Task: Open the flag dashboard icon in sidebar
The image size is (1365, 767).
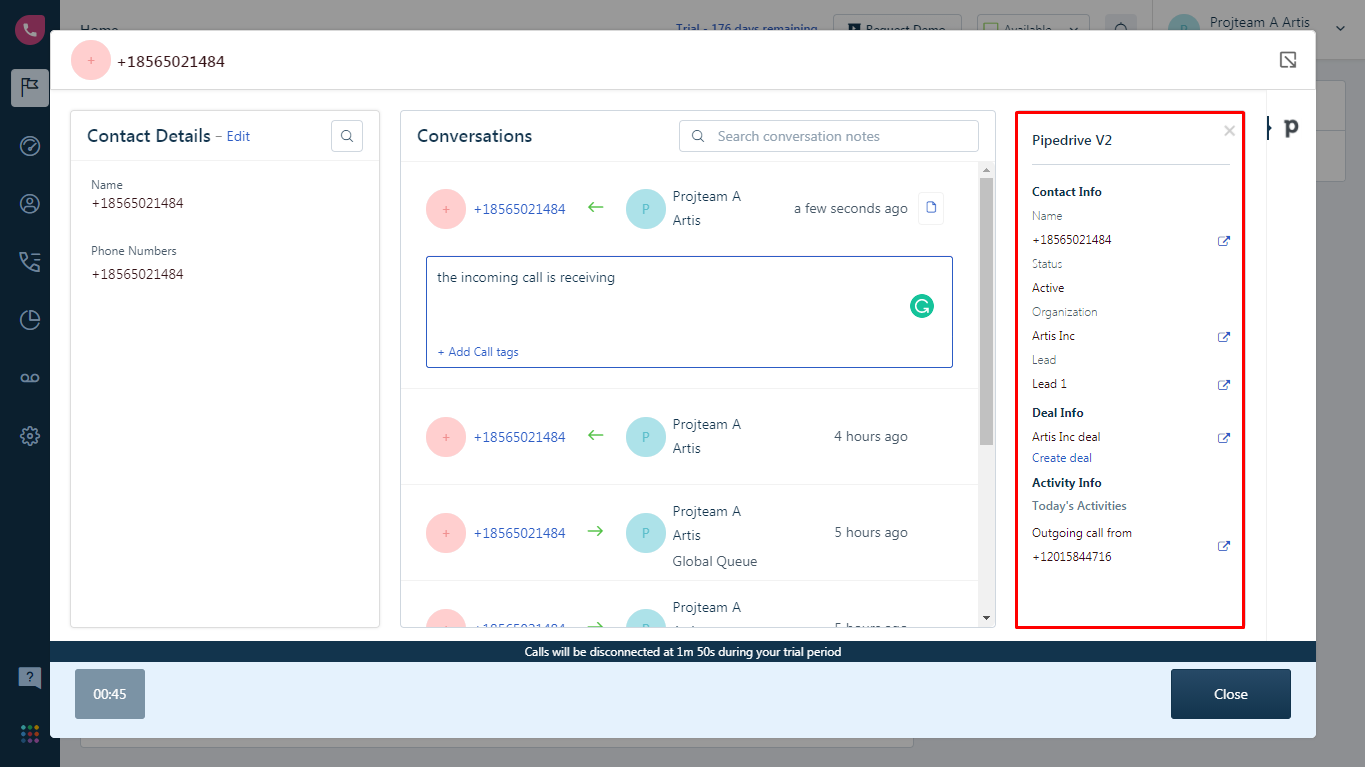Action: pyautogui.click(x=30, y=88)
